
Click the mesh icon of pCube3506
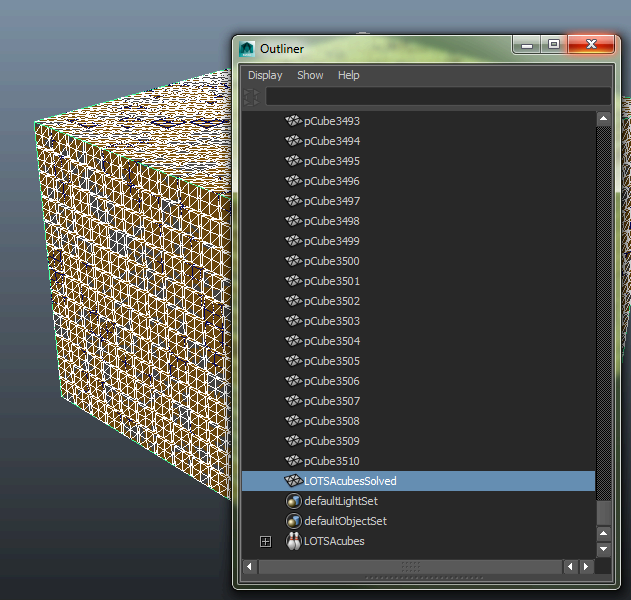[294, 381]
